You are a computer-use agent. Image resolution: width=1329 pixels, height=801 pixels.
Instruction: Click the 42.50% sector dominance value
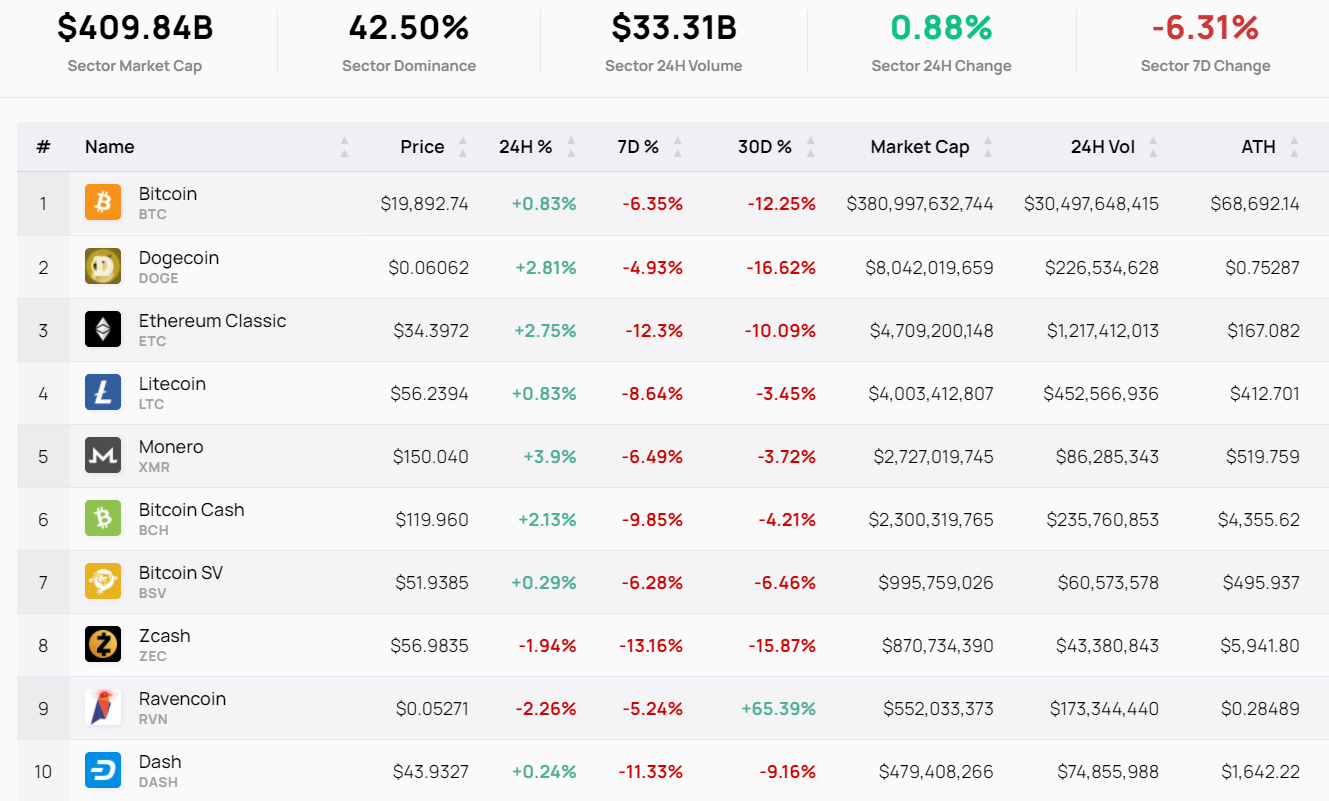[x=409, y=28]
